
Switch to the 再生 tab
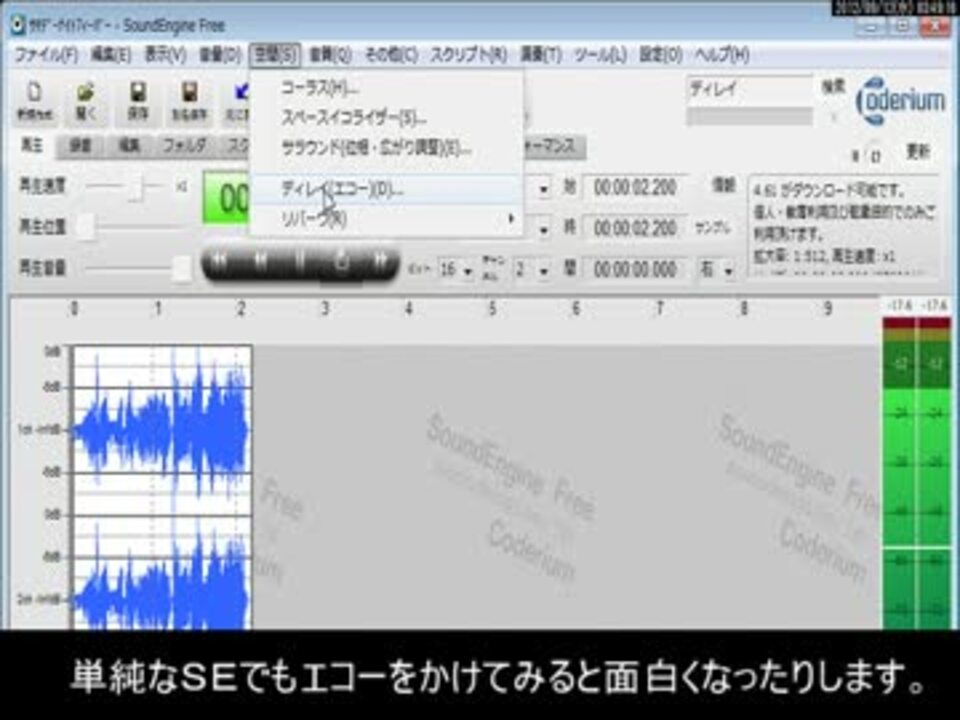[32, 145]
